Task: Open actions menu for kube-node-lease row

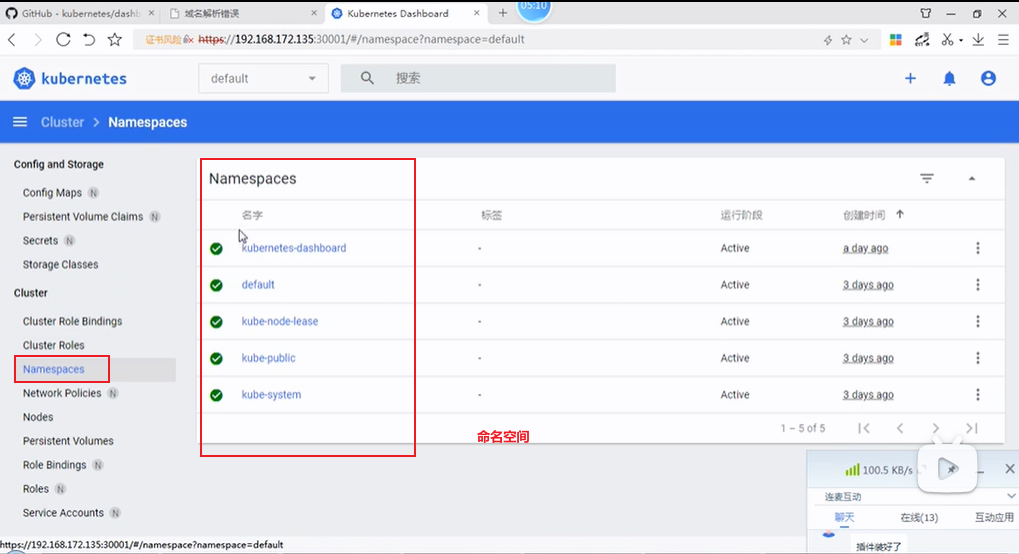Action: click(977, 321)
